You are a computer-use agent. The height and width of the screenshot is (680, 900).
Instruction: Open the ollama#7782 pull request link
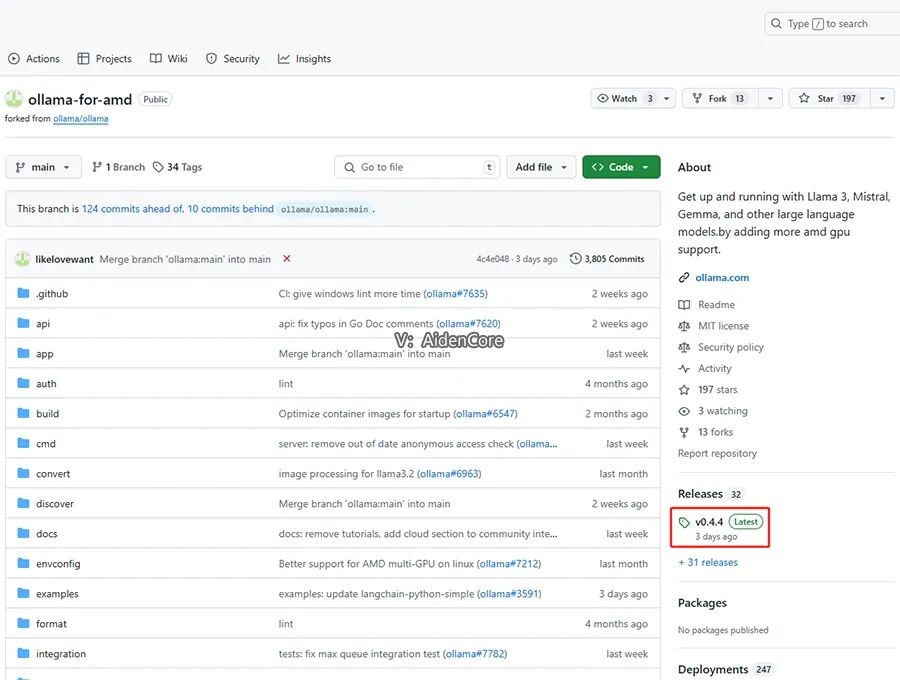point(475,654)
